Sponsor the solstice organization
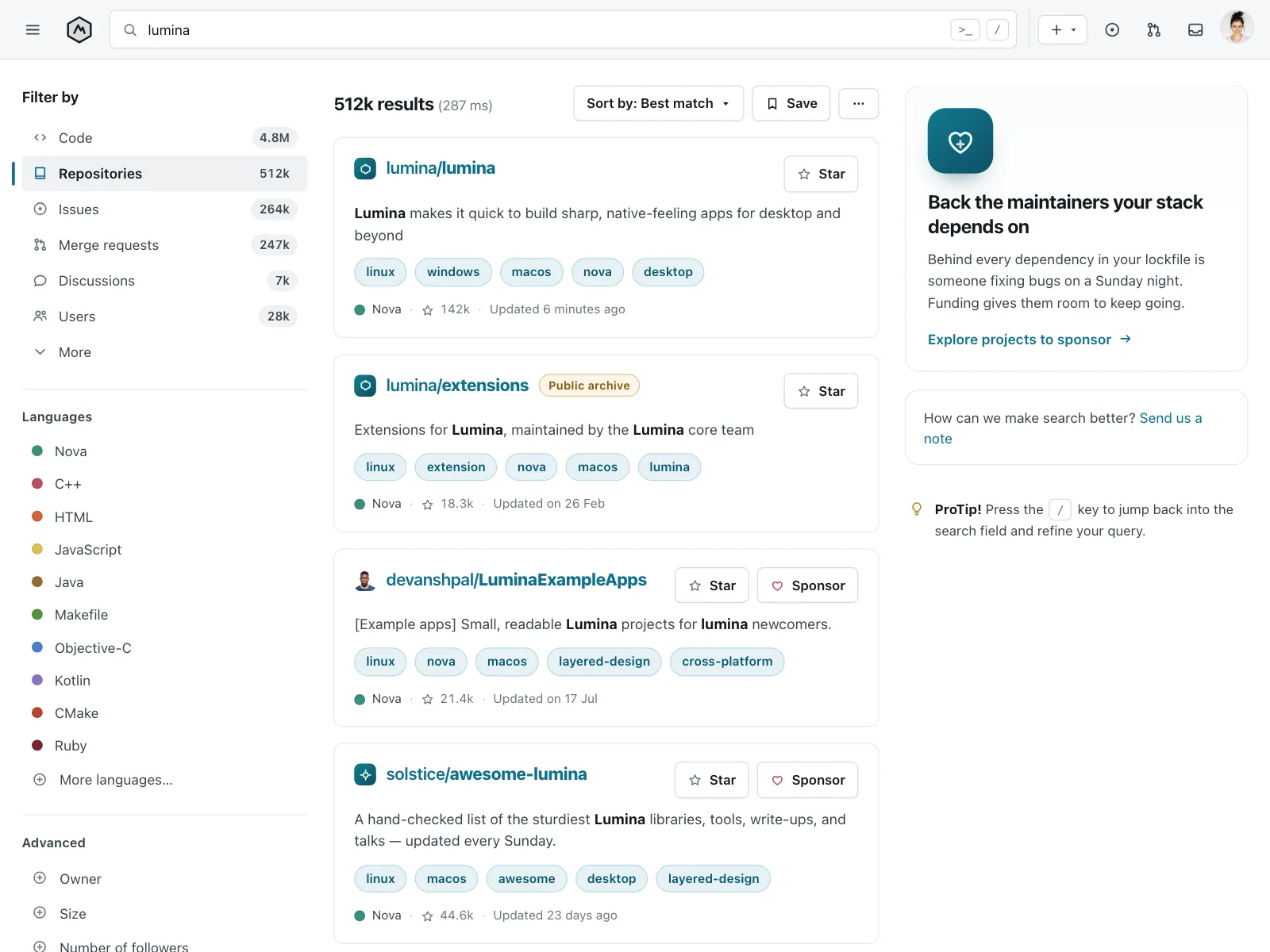1270x952 pixels. click(808, 780)
